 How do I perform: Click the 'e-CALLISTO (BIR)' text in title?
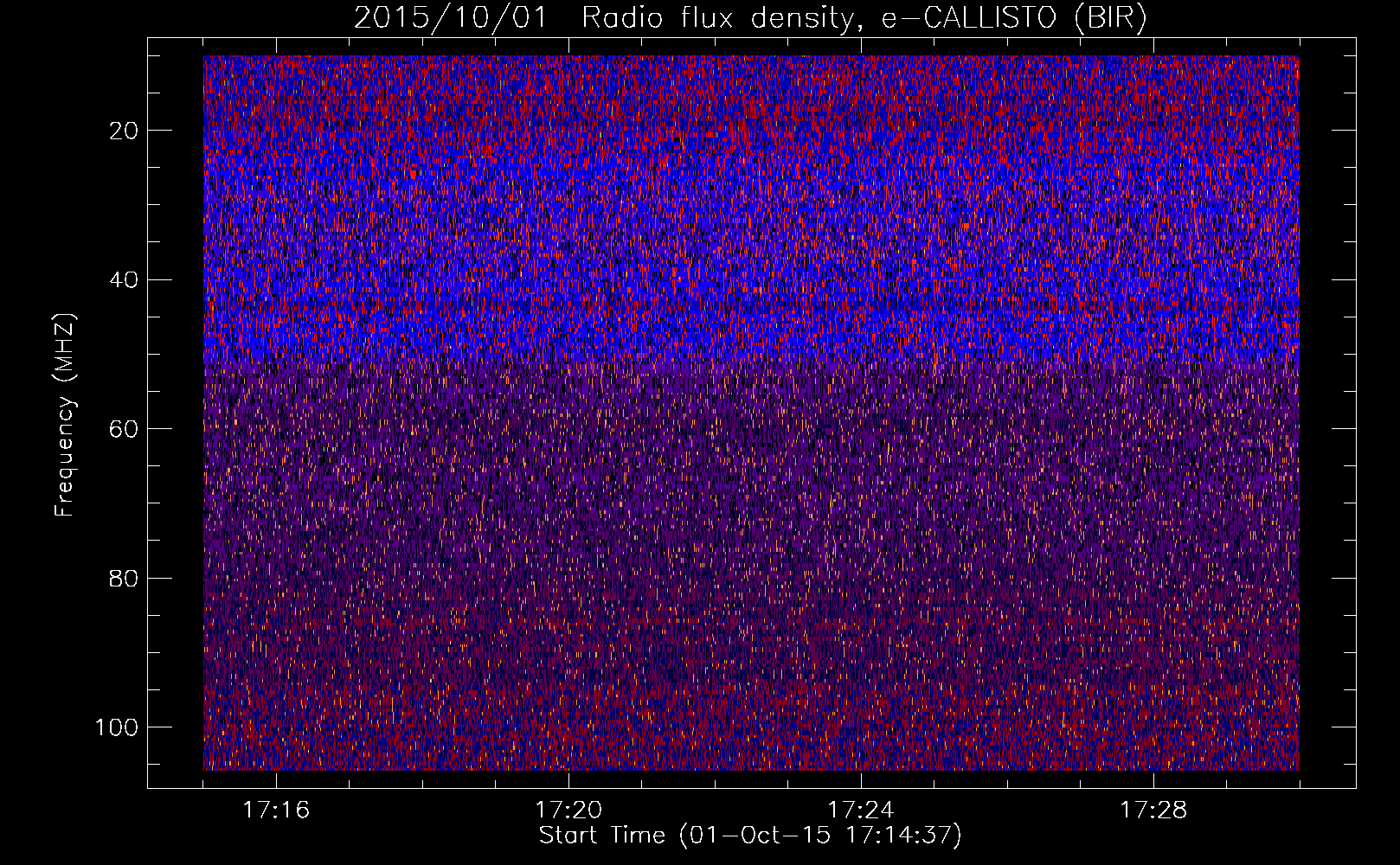click(1014, 18)
